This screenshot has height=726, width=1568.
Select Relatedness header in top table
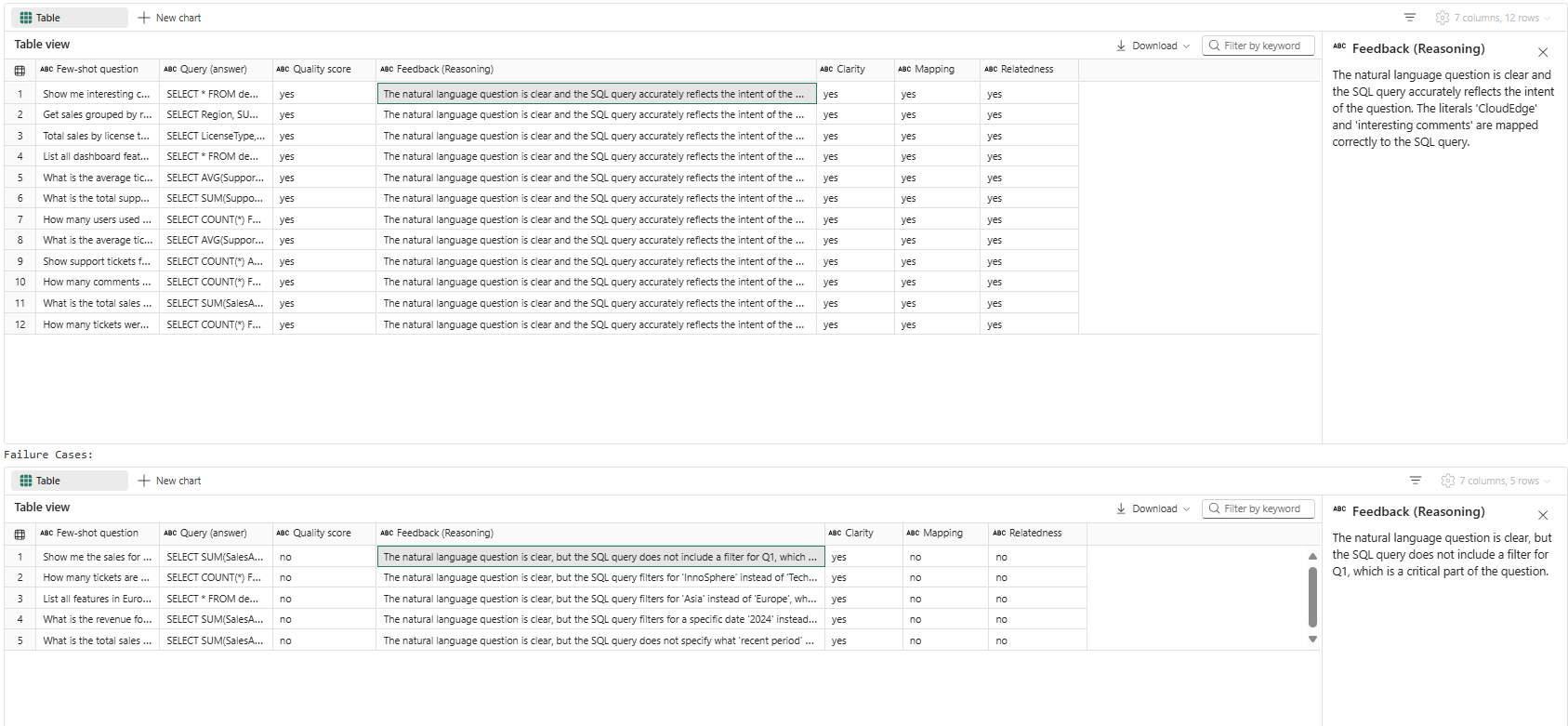point(1029,70)
